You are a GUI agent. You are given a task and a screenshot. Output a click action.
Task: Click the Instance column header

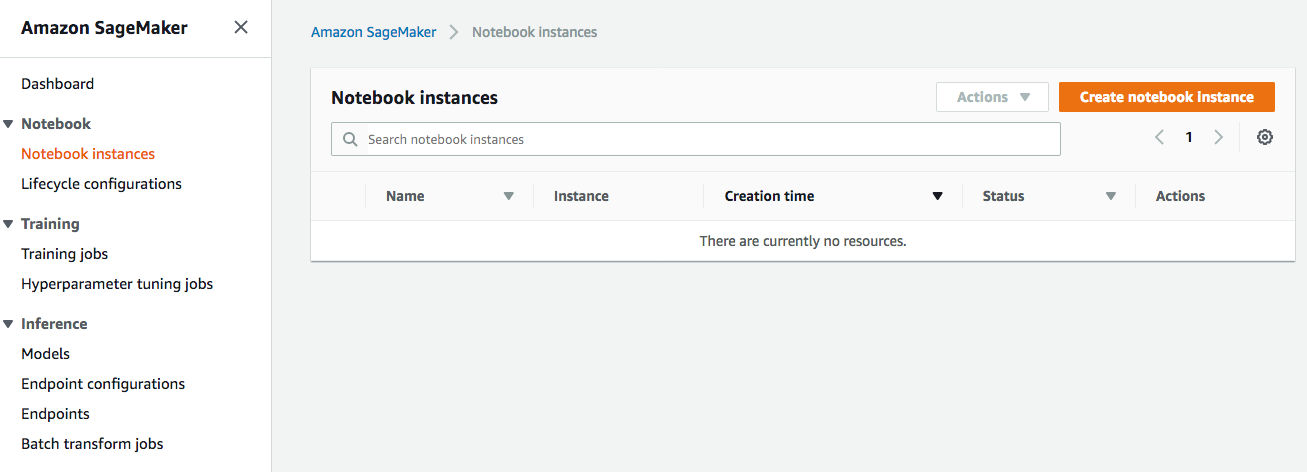(581, 196)
